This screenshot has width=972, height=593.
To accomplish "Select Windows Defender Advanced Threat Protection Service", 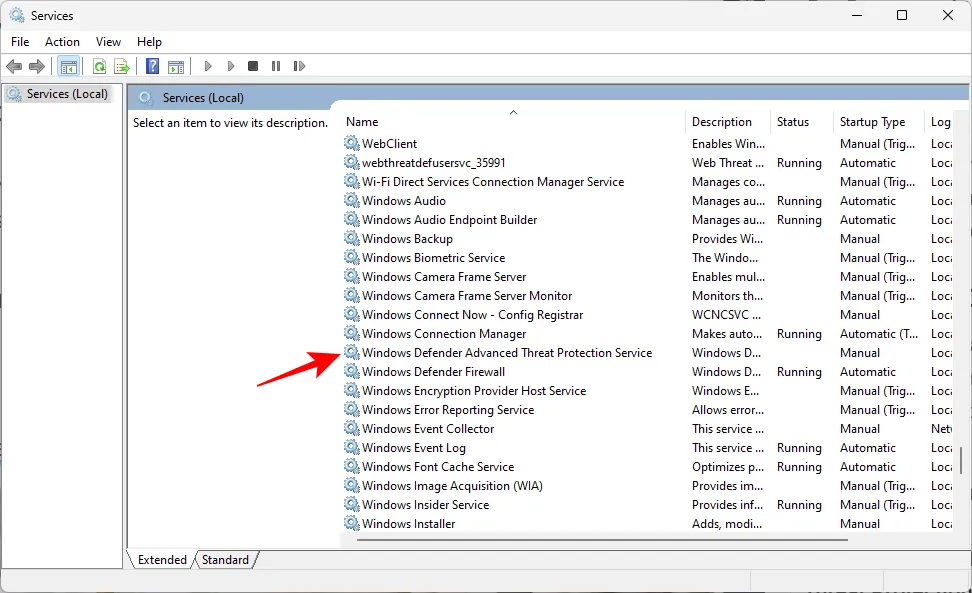I will click(x=506, y=353).
